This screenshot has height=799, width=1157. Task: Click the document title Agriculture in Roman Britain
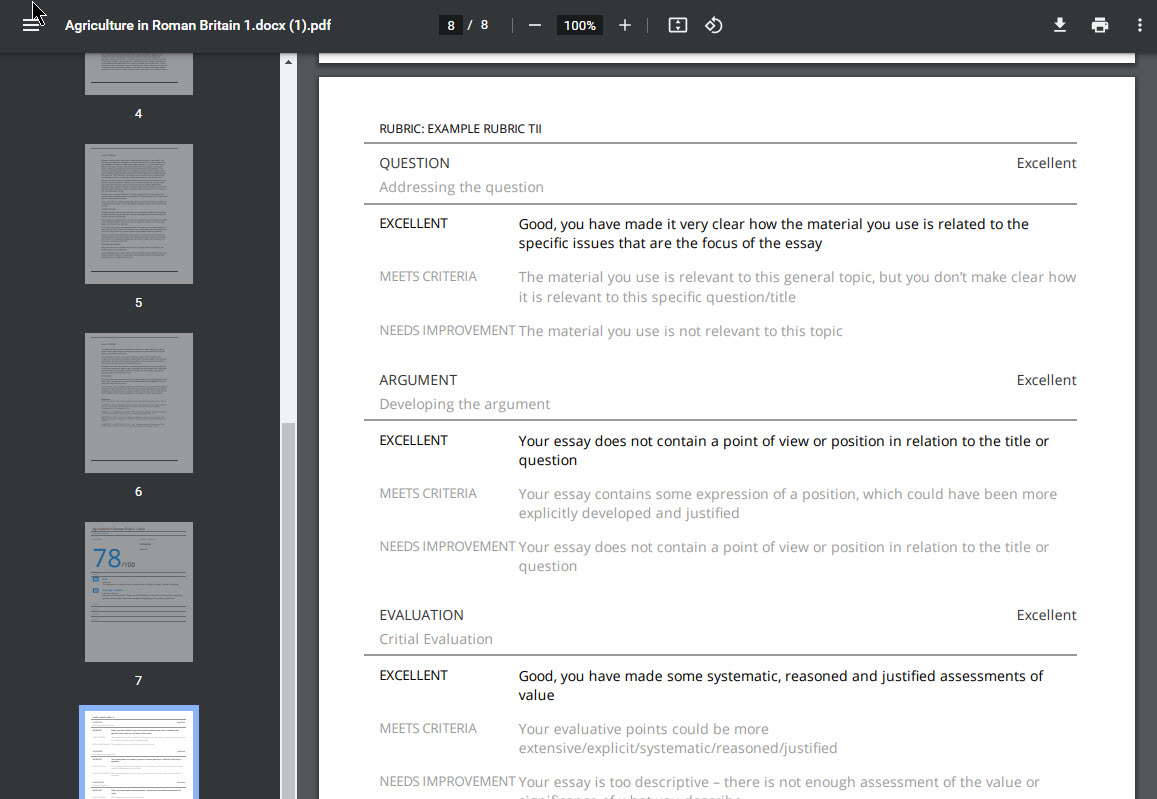pyautogui.click(x=198, y=24)
